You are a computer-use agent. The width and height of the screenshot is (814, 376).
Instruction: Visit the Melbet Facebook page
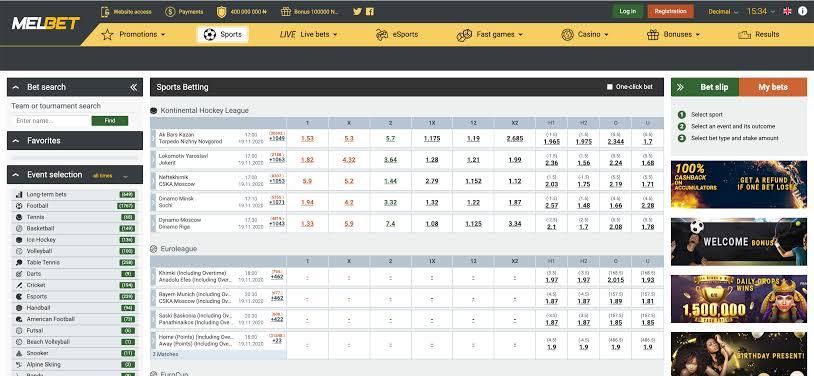coord(370,11)
